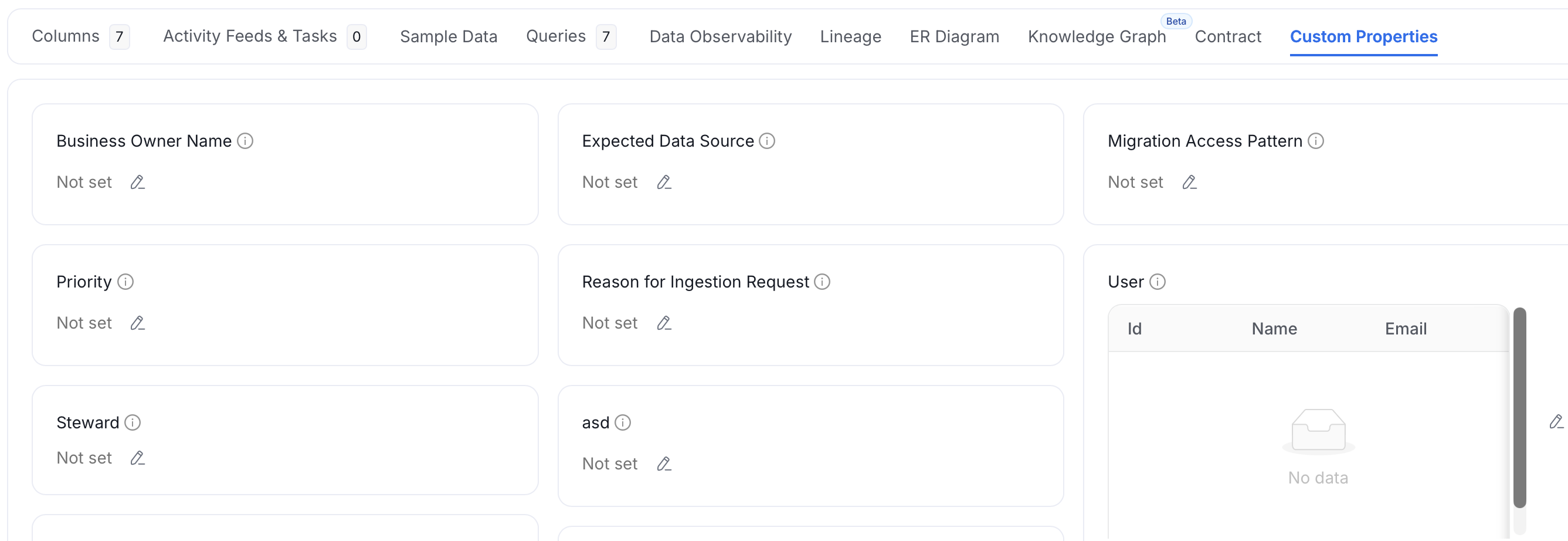The width and height of the screenshot is (1568, 541).
Task: Edit the Expected Data Source value
Action: (x=663, y=182)
